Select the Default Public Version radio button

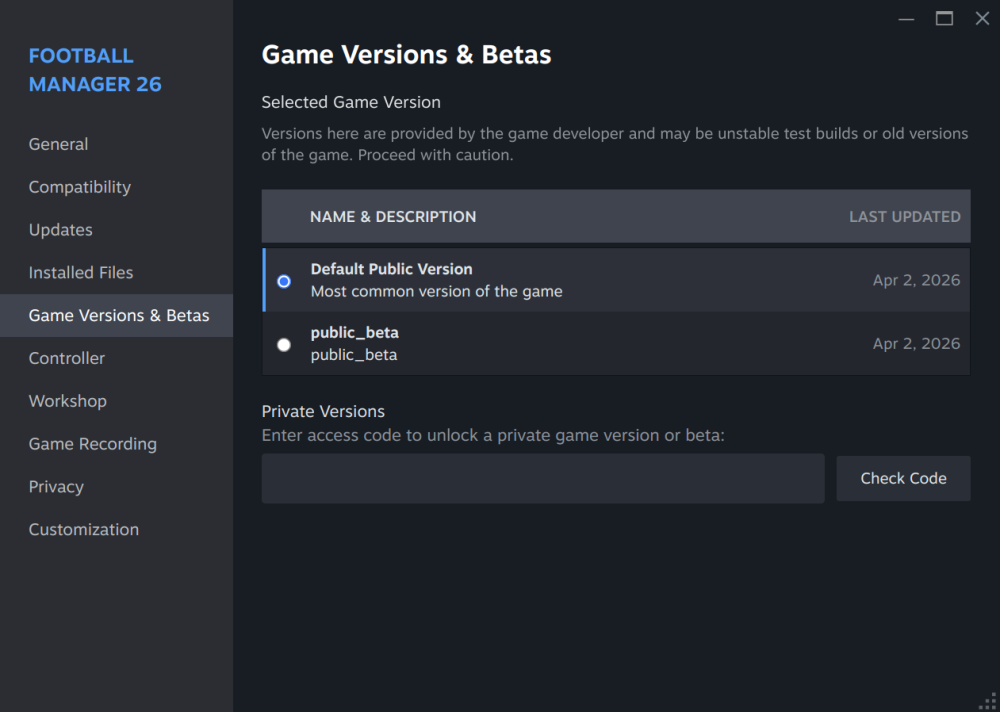click(284, 281)
